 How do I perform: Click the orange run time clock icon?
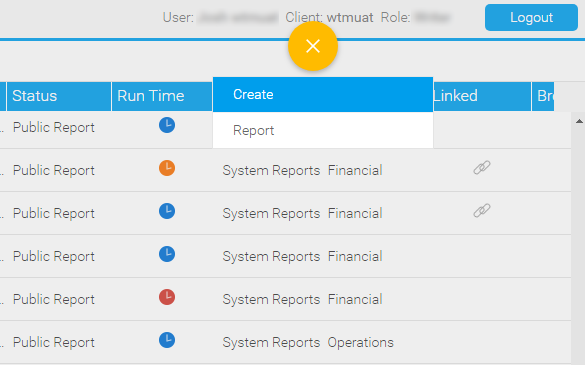[x=167, y=168]
